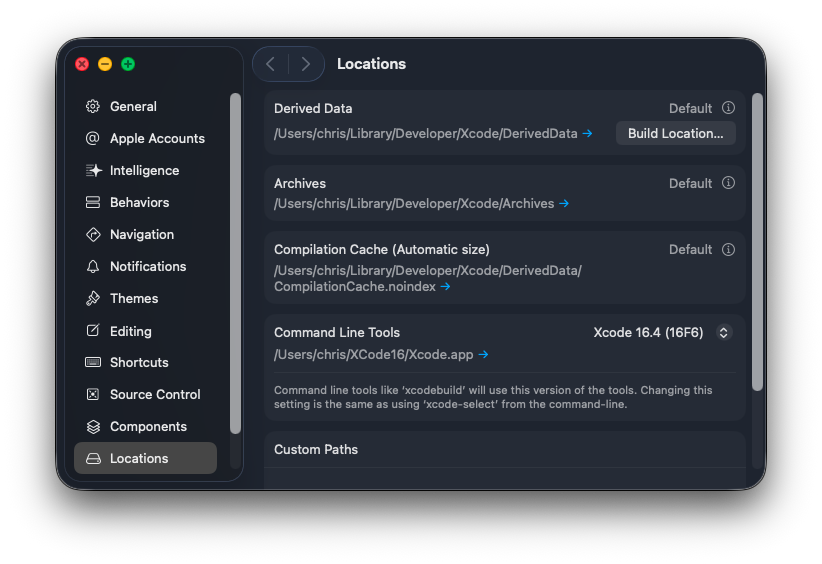Reveal Xcode.app path via arrow icon
The image size is (822, 564).
pos(483,355)
